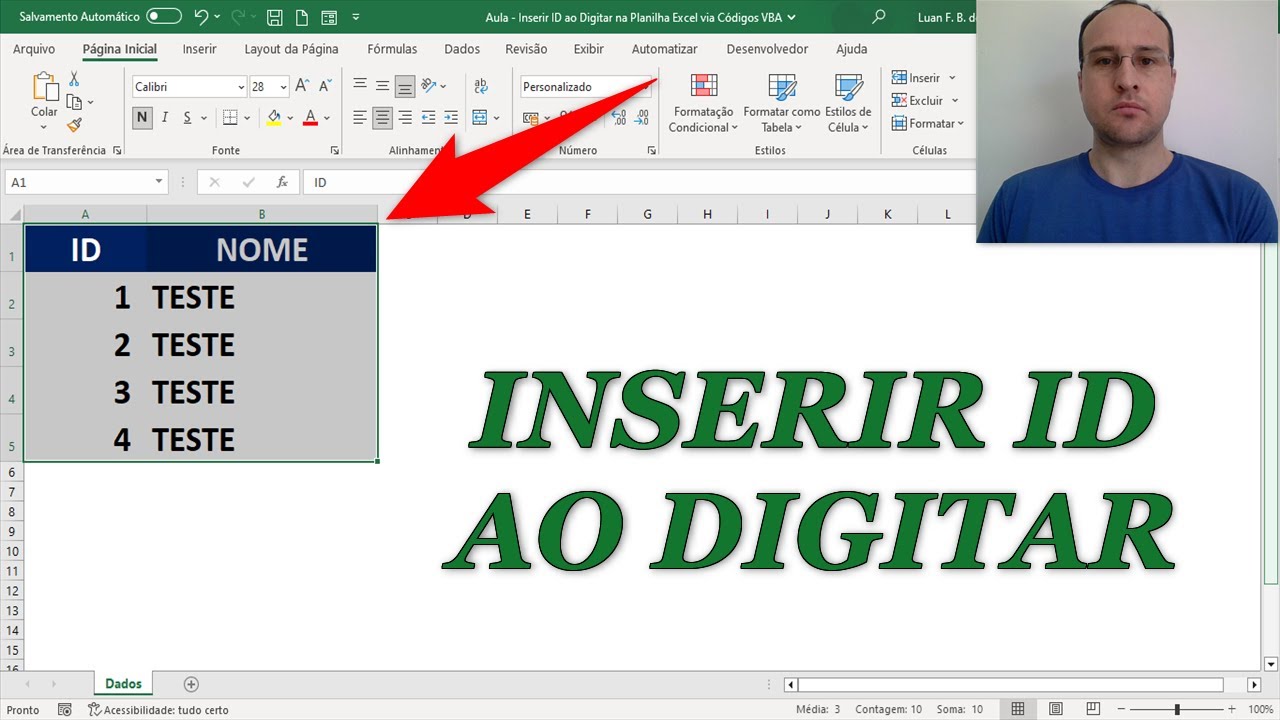Click the Copy icon in clipboard group
Screen dimensions: 1280x720
[x=74, y=102]
